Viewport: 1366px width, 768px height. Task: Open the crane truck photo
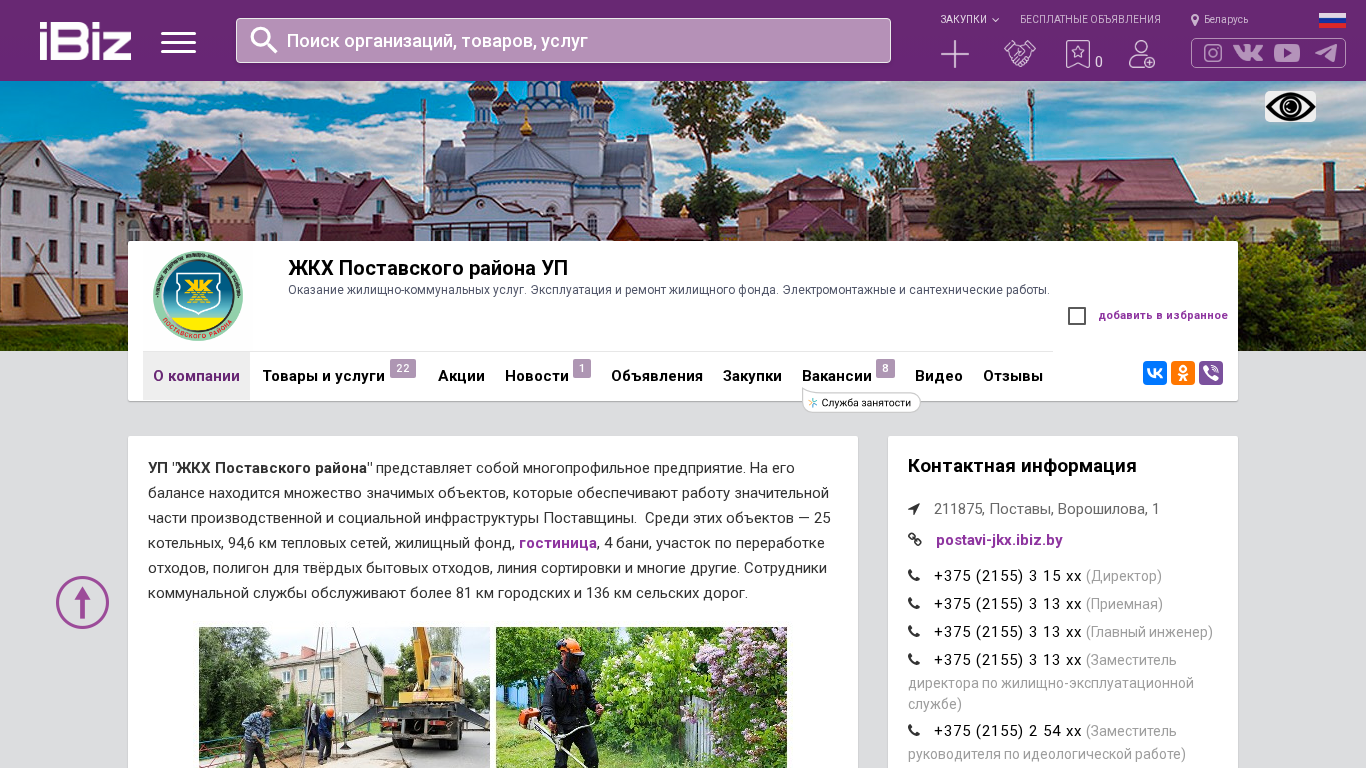click(344, 697)
